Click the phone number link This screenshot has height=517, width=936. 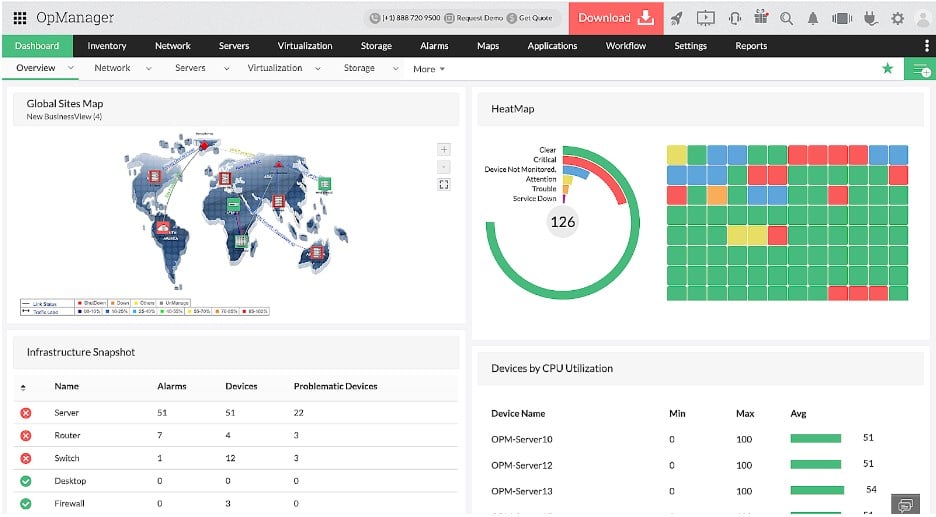click(x=405, y=19)
